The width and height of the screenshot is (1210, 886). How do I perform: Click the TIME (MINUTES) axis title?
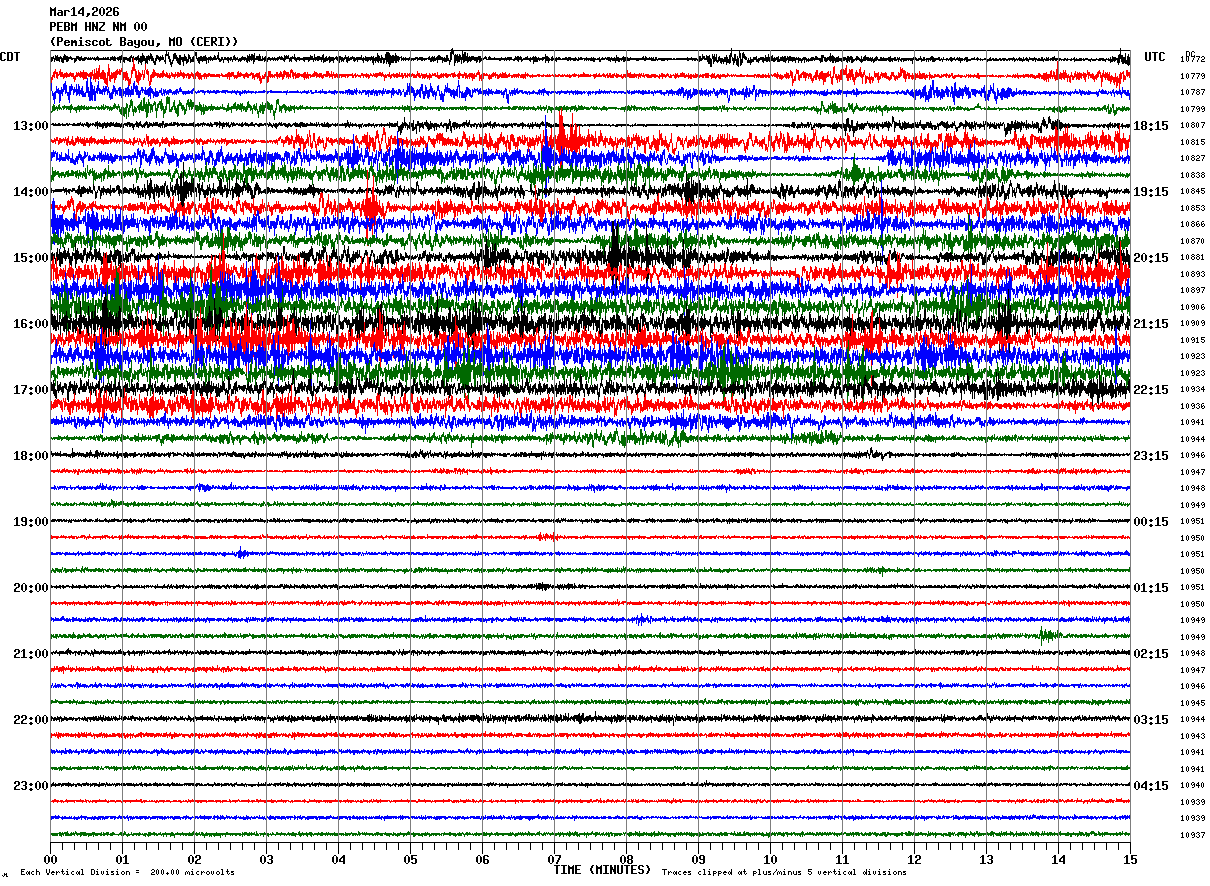(602, 870)
